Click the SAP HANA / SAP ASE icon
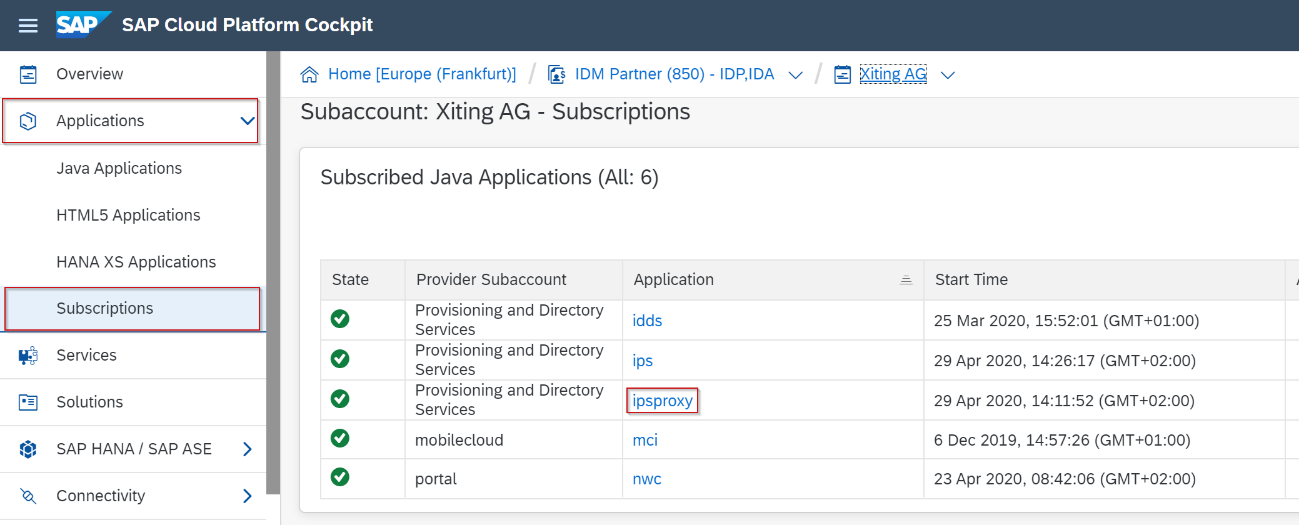 click(28, 449)
